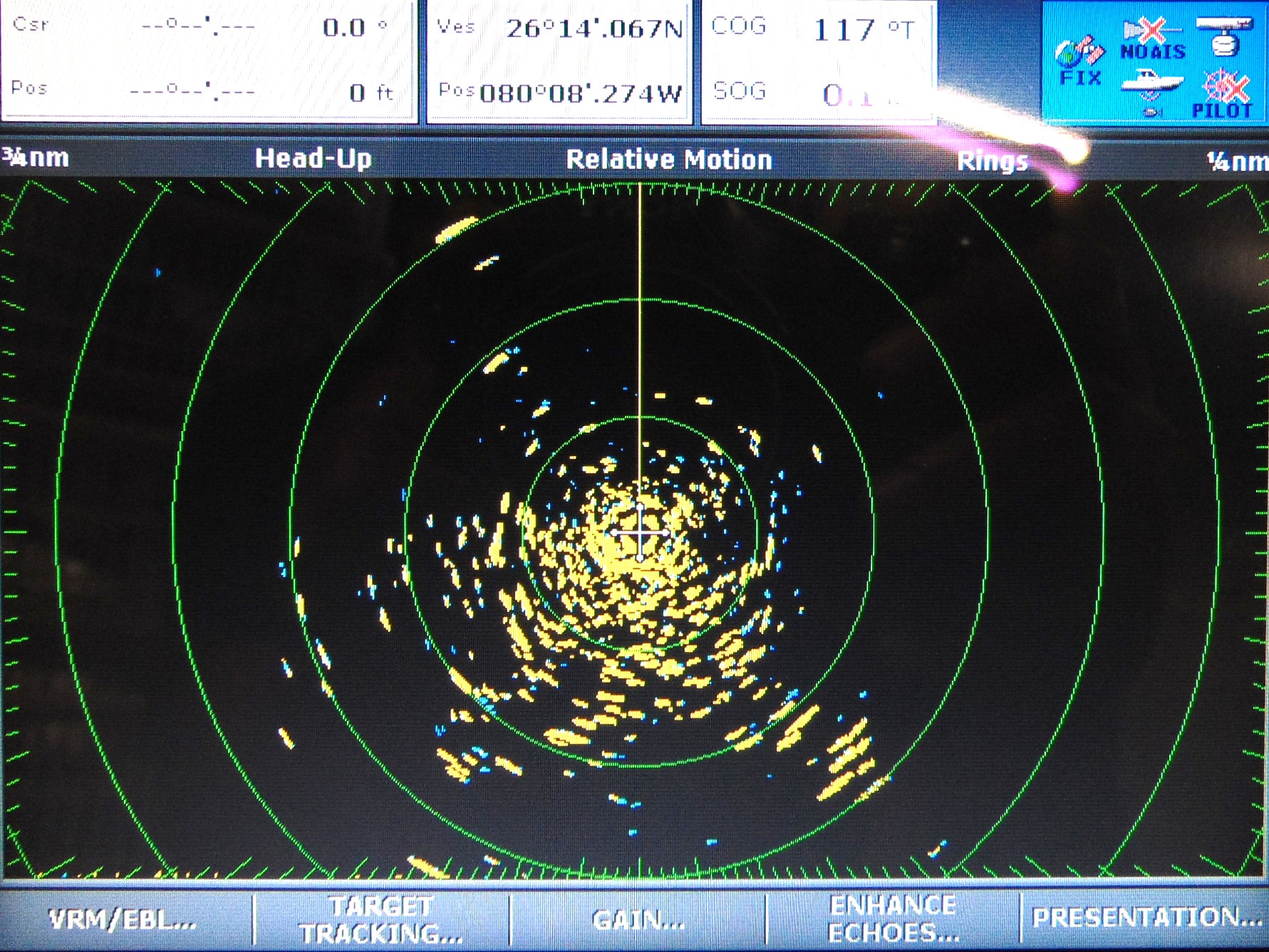The height and width of the screenshot is (952, 1269).
Task: Tap the GPS FIX satellite icon
Action: pos(1079,62)
